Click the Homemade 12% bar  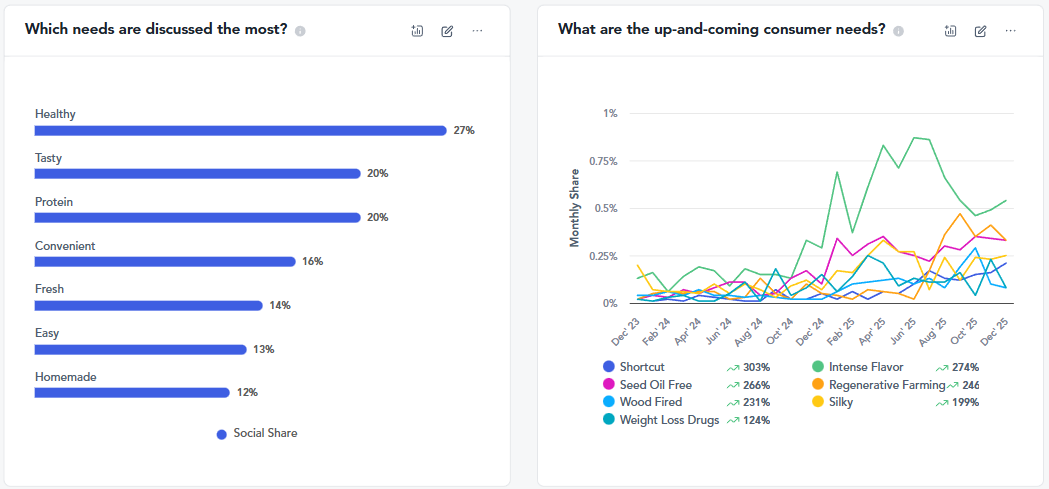pyautogui.click(x=132, y=393)
